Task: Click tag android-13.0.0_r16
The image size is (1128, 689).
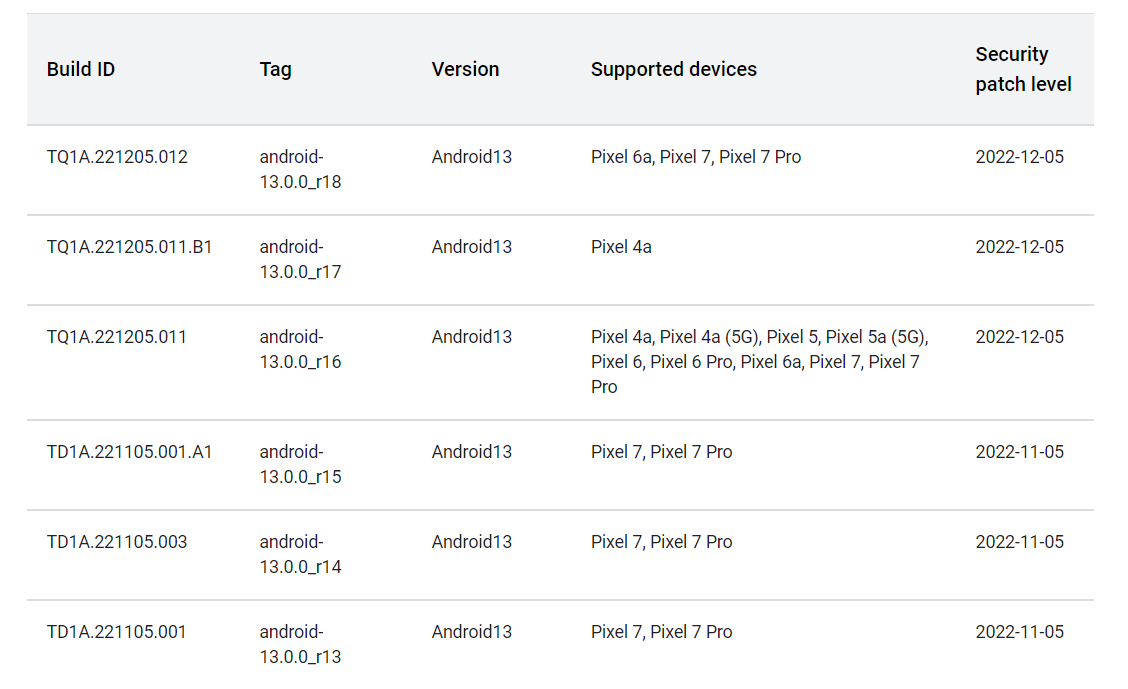Action: [301, 349]
